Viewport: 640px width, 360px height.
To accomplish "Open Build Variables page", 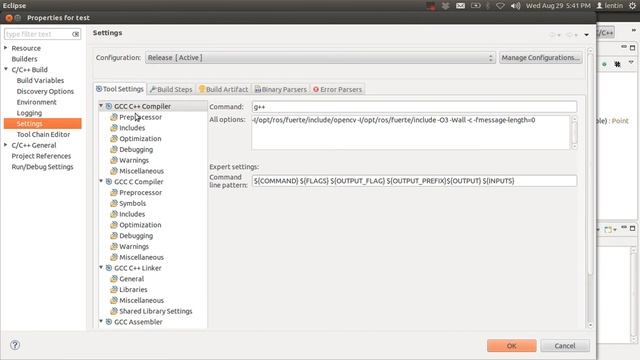I will coord(40,80).
